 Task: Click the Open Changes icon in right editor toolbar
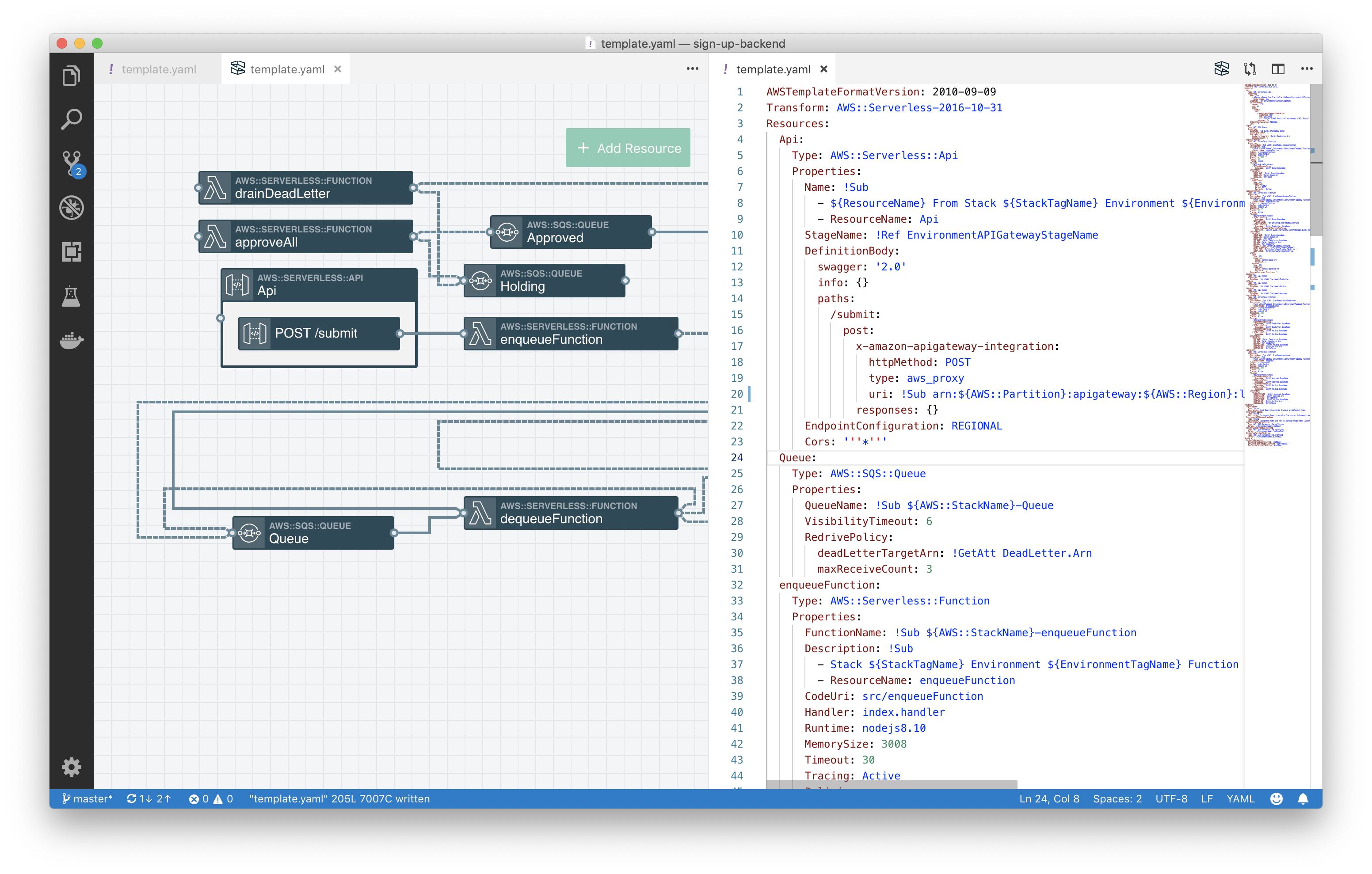[1250, 69]
